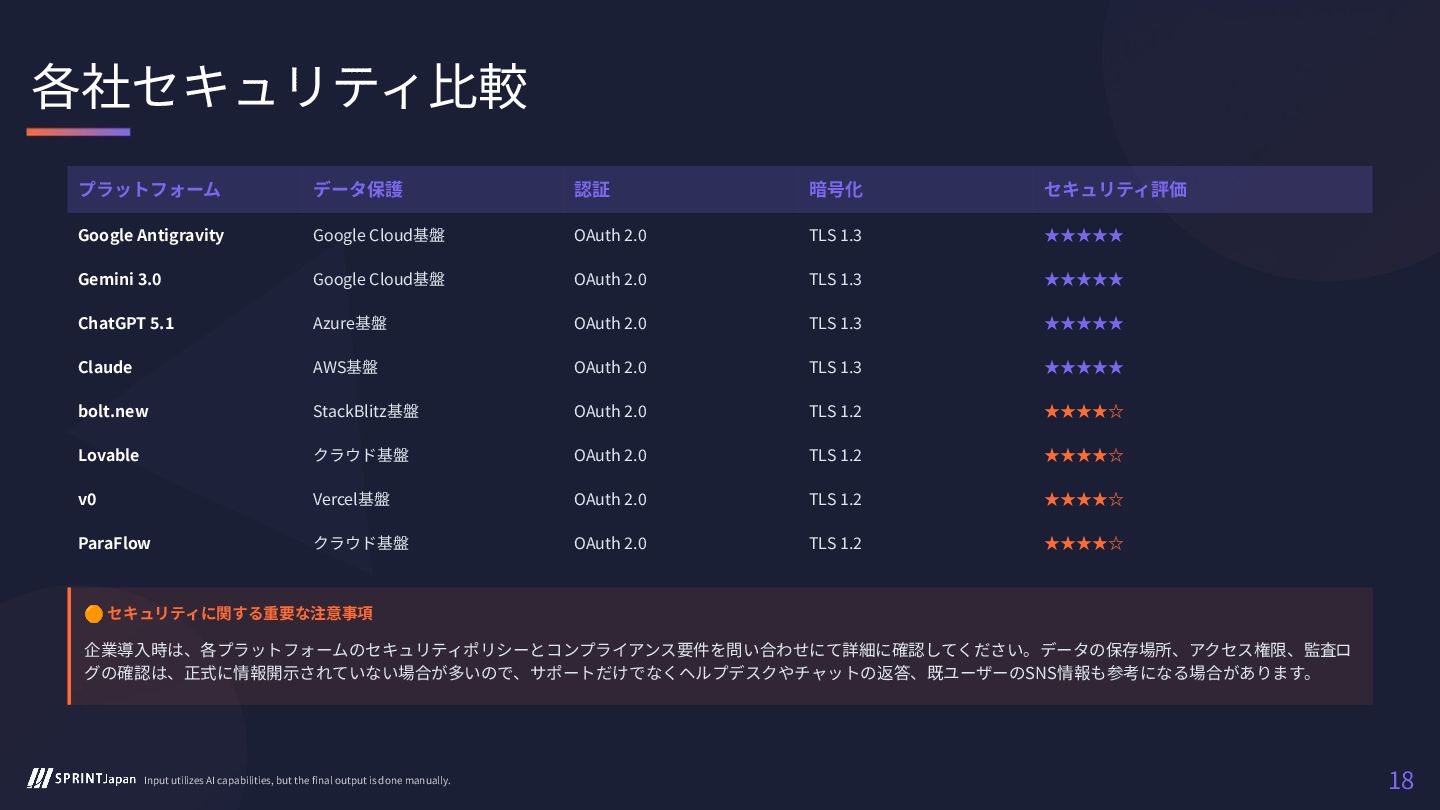This screenshot has height=810, width=1440.
Task: Click クラウド基盤 in the ParaFlow row
Action: coord(361,543)
